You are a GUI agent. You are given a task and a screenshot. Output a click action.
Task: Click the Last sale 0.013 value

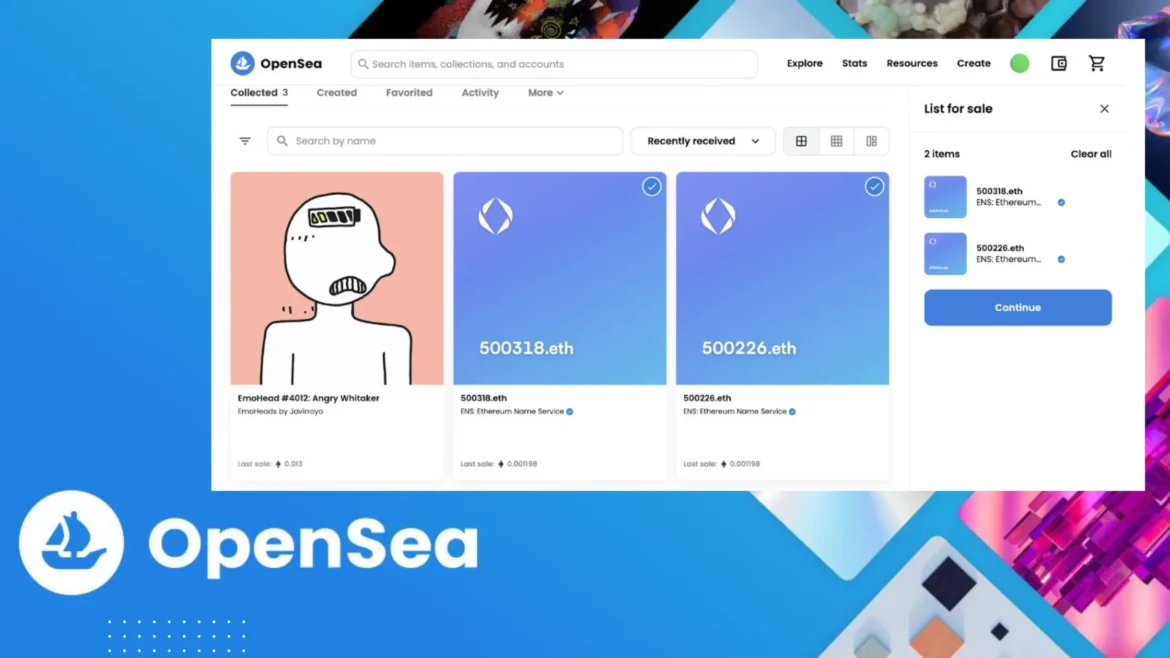pyautogui.click(x=293, y=464)
